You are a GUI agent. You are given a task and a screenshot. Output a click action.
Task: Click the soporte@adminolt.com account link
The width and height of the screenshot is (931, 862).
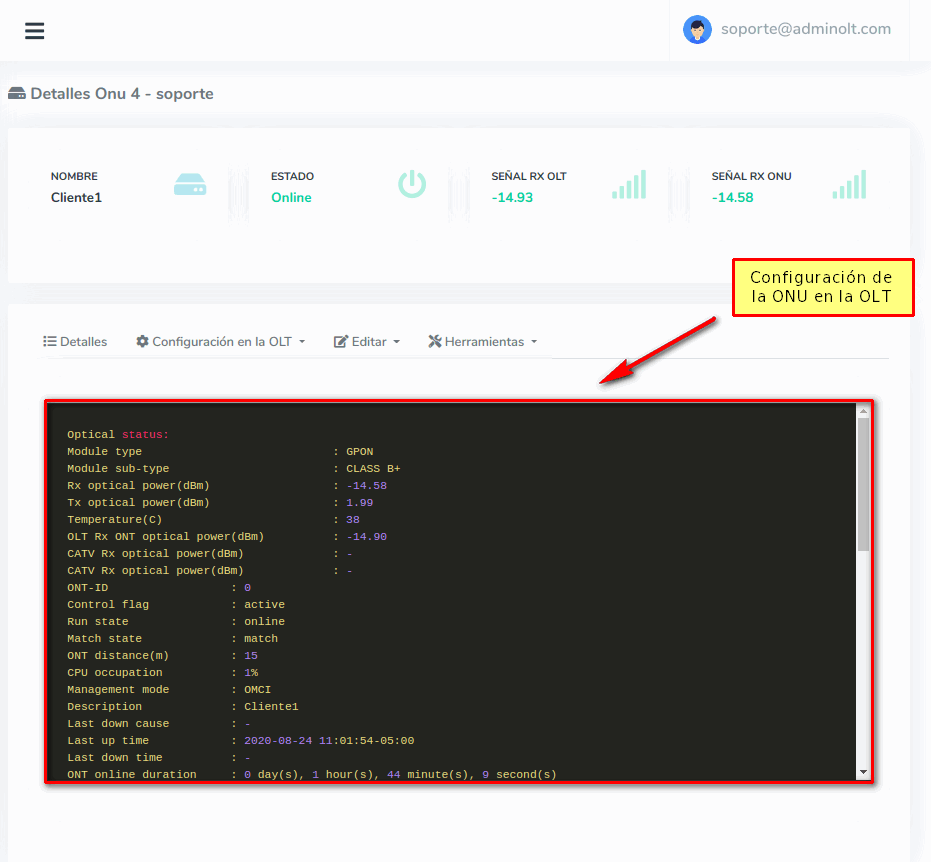[805, 29]
